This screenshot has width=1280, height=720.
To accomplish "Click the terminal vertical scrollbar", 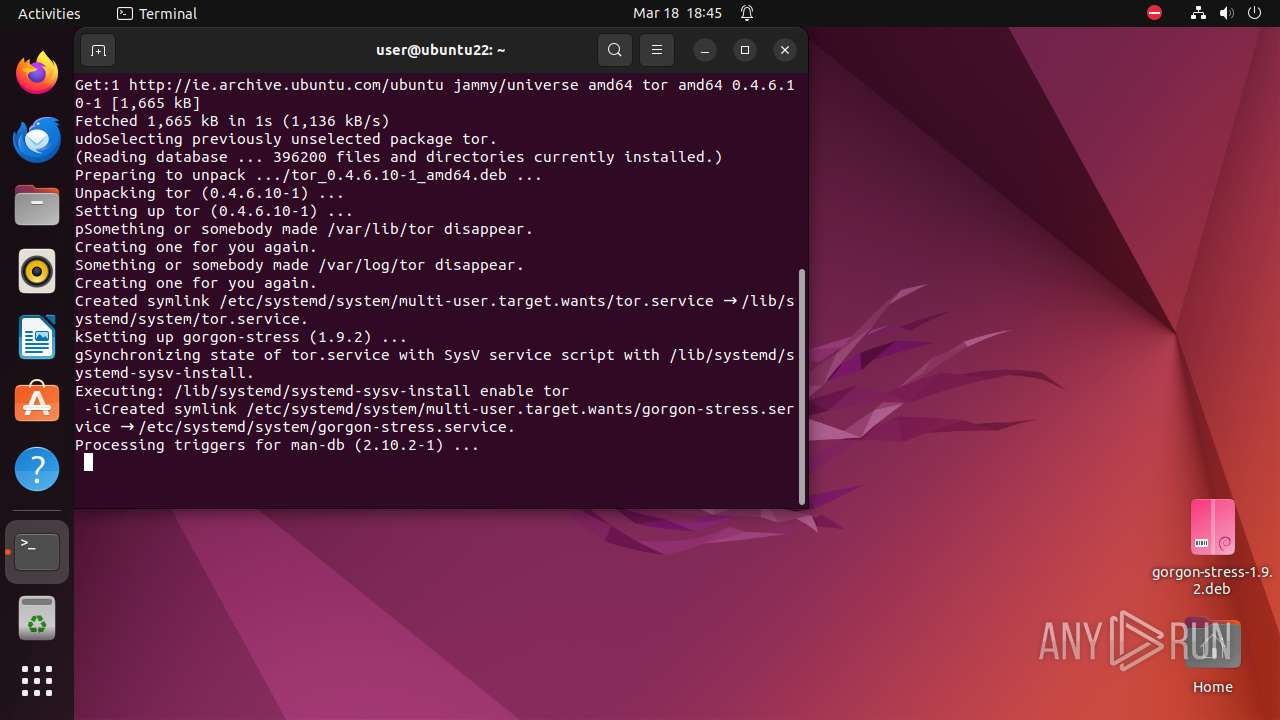I will click(802, 386).
